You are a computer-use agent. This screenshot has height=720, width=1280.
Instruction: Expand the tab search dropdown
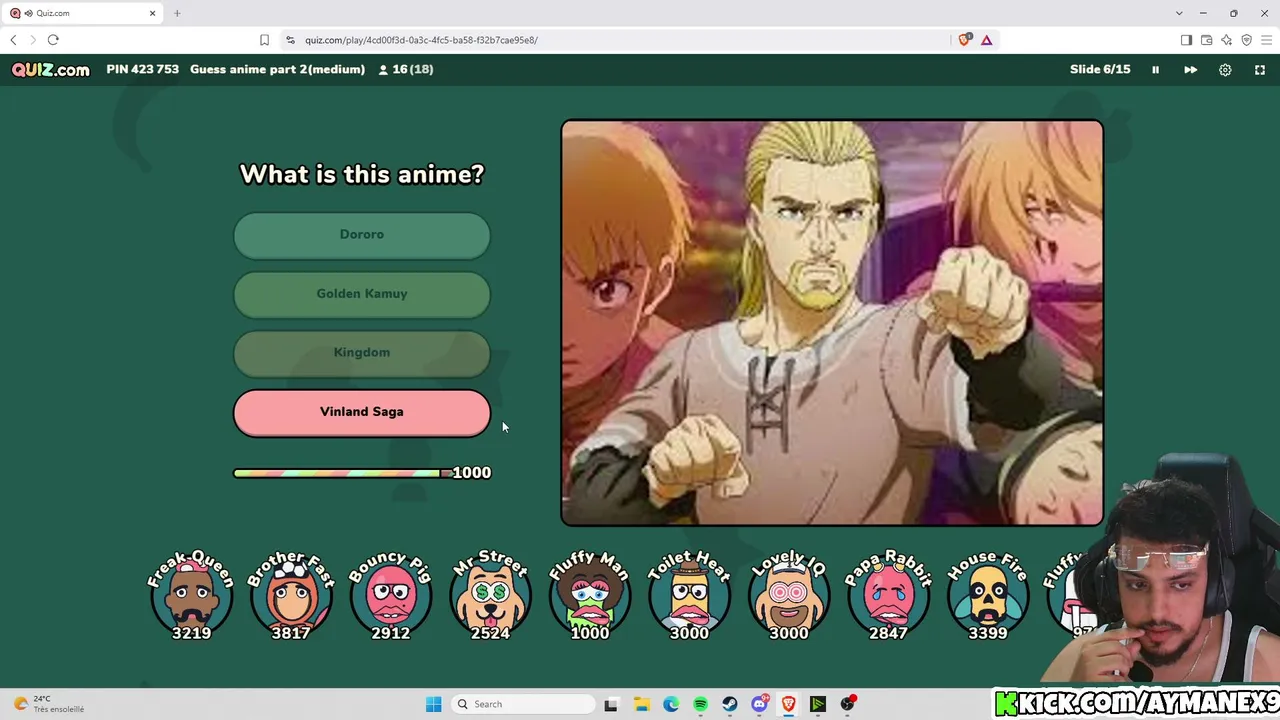tap(1179, 13)
